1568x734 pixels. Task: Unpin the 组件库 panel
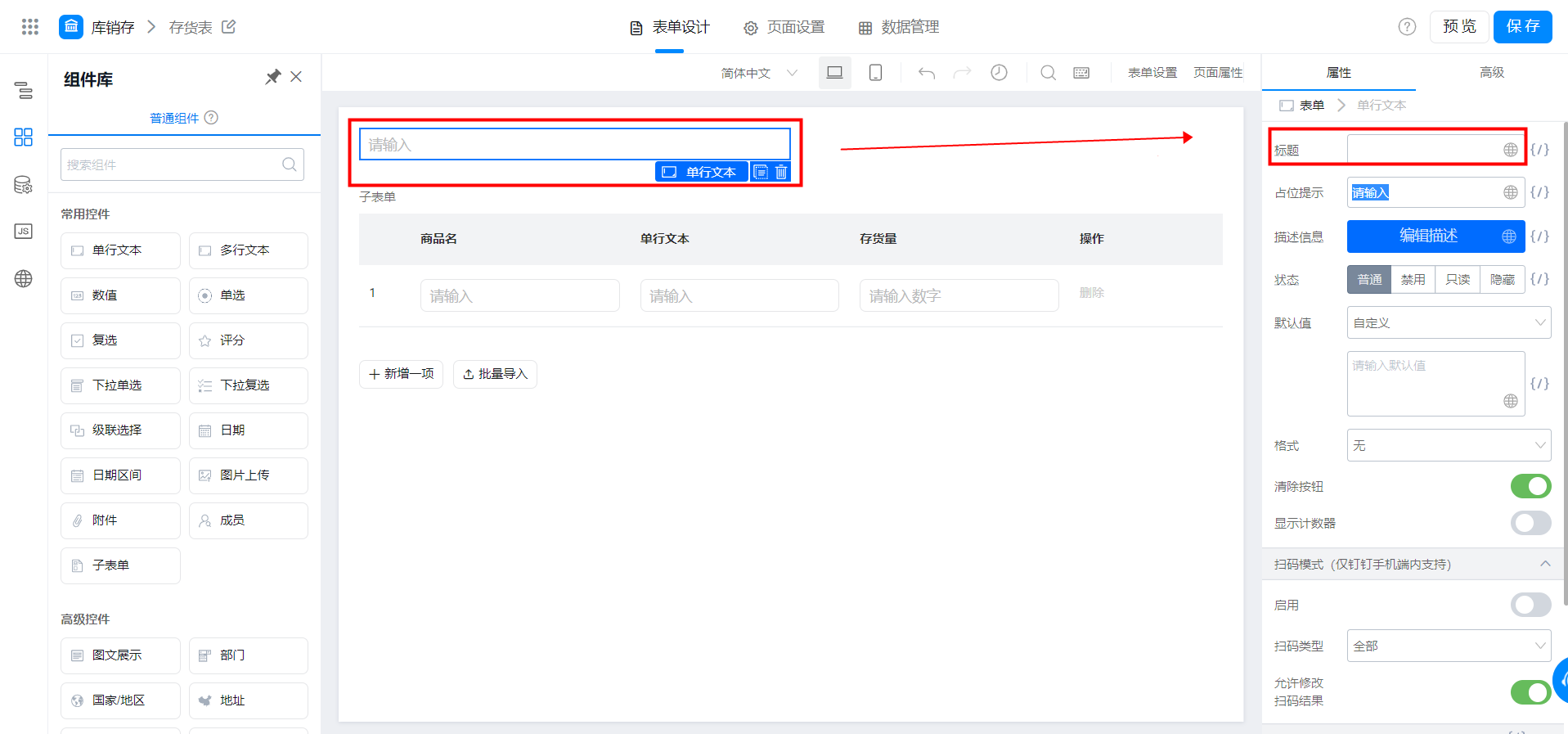pyautogui.click(x=273, y=77)
